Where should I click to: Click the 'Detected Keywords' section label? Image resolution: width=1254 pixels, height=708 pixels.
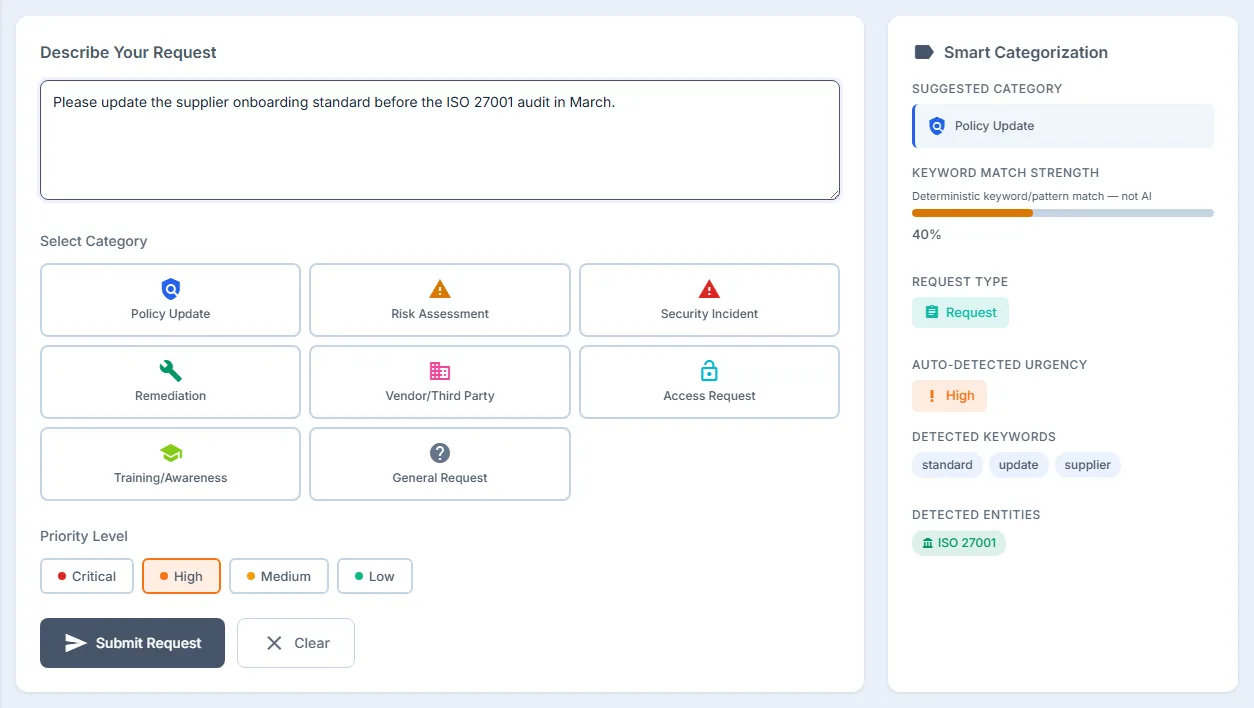(x=984, y=437)
